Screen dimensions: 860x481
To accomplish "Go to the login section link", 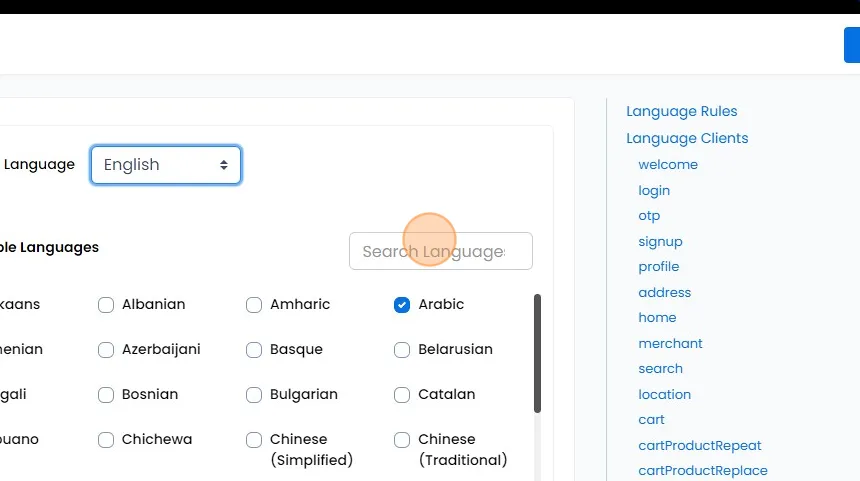I will 654,190.
